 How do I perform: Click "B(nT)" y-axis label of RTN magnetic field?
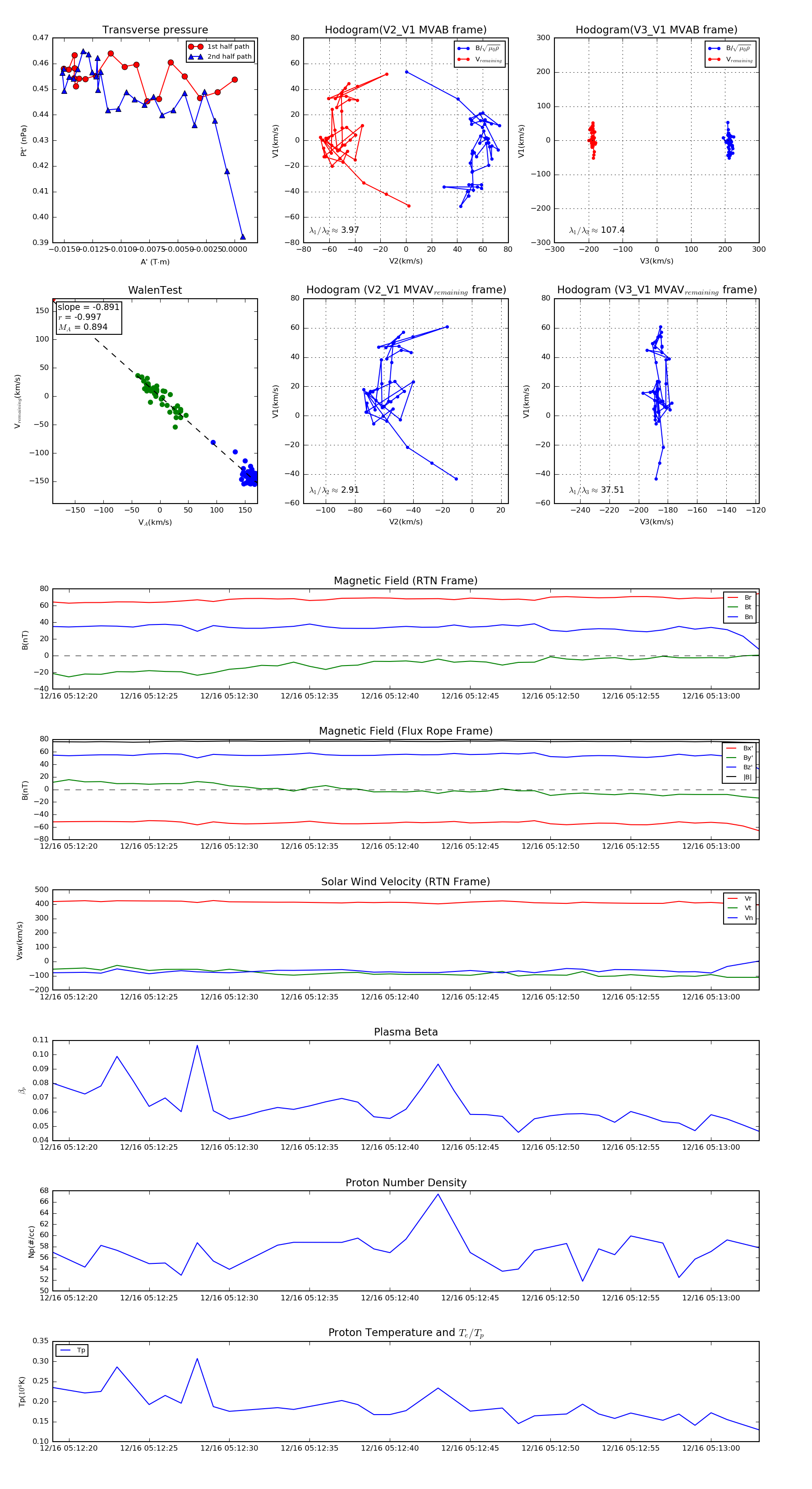click(25, 640)
